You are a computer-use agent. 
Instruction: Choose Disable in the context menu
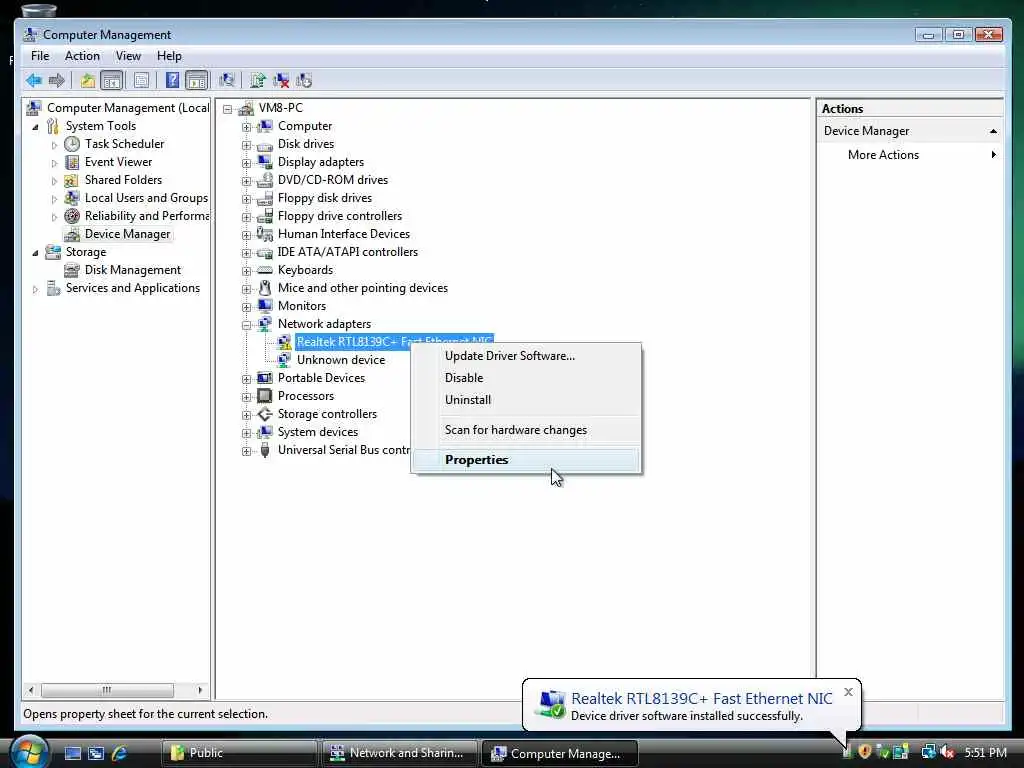(x=526, y=378)
